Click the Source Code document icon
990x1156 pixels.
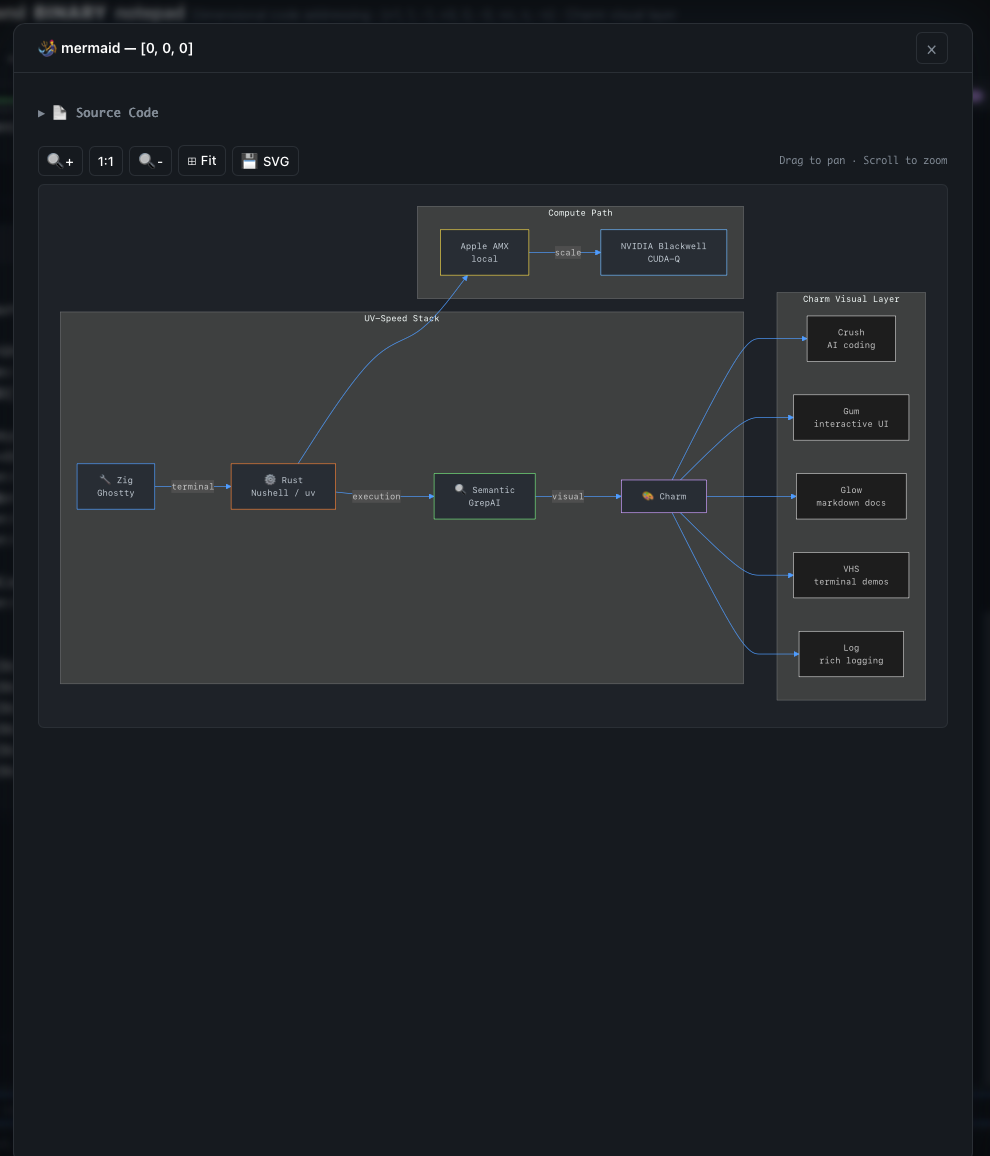click(x=60, y=113)
